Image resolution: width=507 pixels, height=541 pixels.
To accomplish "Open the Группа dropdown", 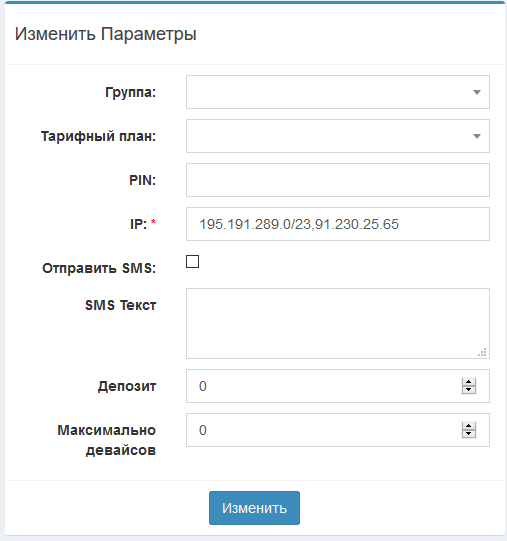I will (338, 92).
